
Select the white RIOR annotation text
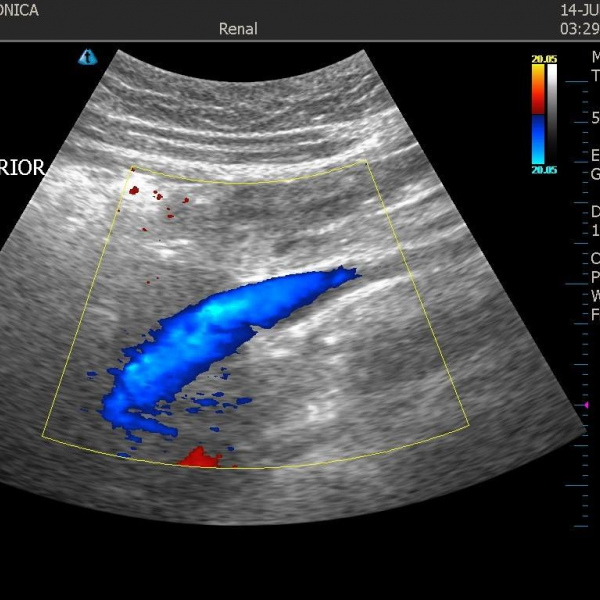(x=22, y=168)
